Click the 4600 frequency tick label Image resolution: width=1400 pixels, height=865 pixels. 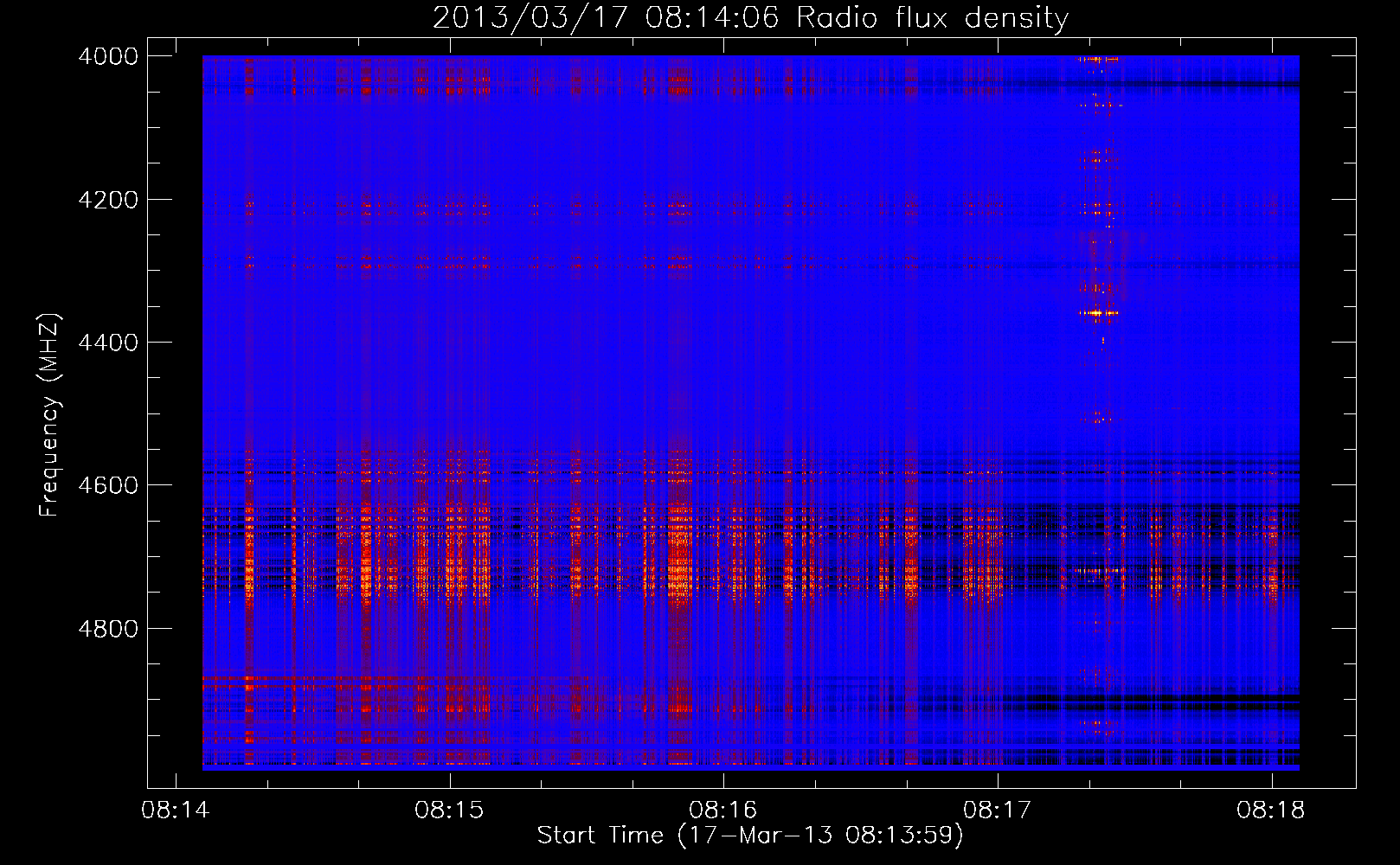tap(108, 485)
